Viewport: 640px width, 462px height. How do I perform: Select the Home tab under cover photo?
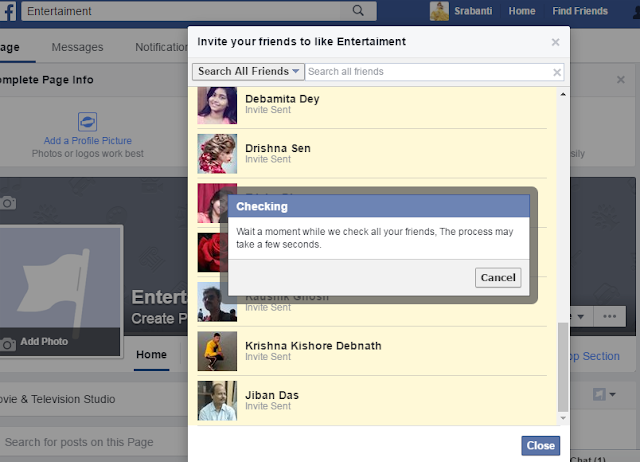click(151, 354)
